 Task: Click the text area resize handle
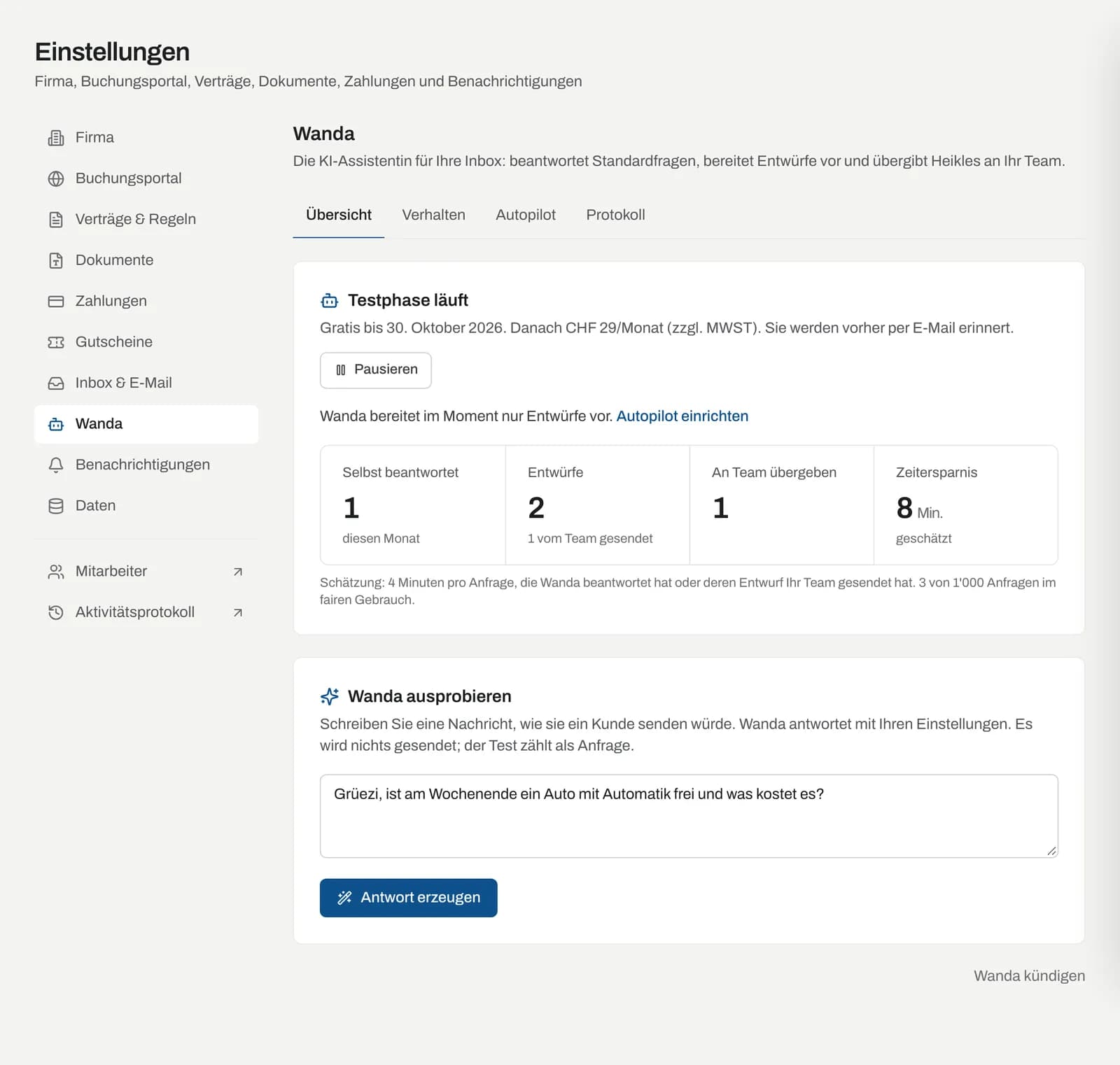pyautogui.click(x=1051, y=851)
